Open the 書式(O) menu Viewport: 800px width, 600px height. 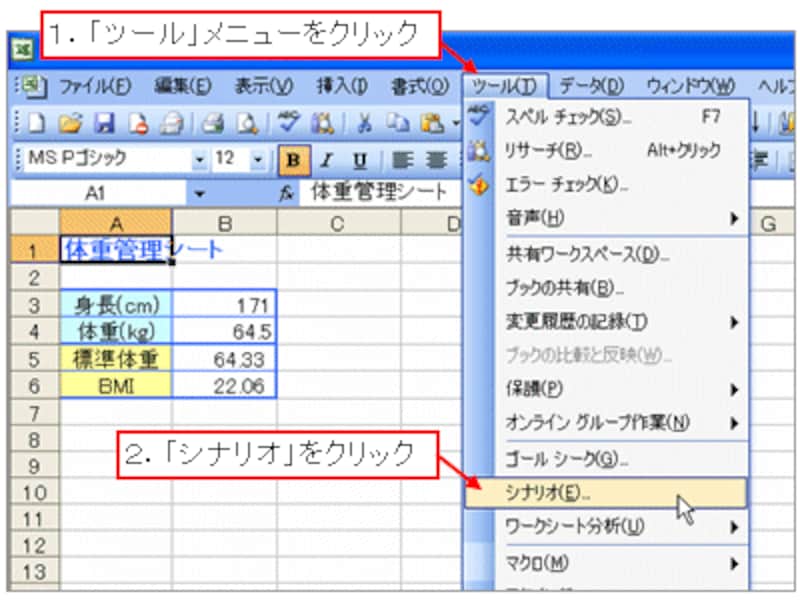click(x=420, y=86)
